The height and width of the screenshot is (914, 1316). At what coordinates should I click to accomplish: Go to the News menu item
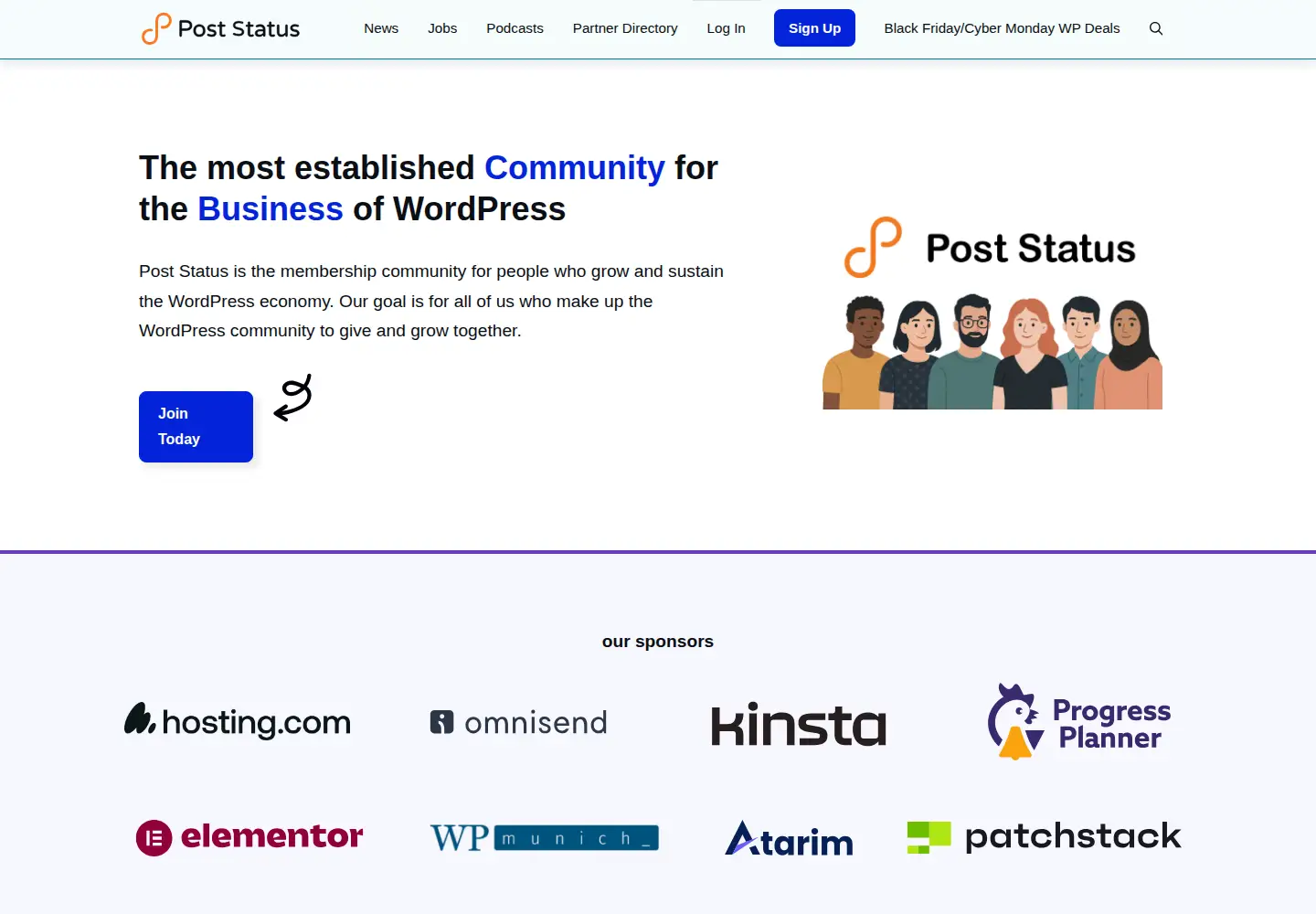tap(381, 28)
